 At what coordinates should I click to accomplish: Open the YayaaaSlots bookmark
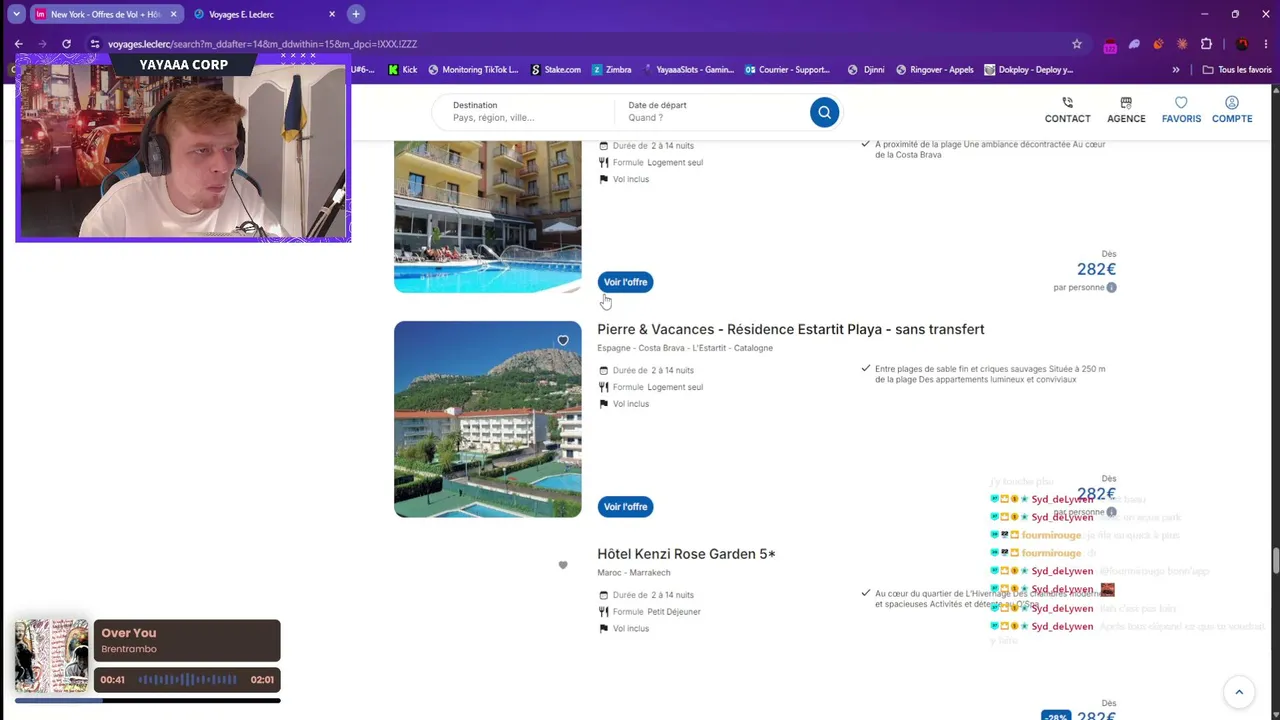688,70
